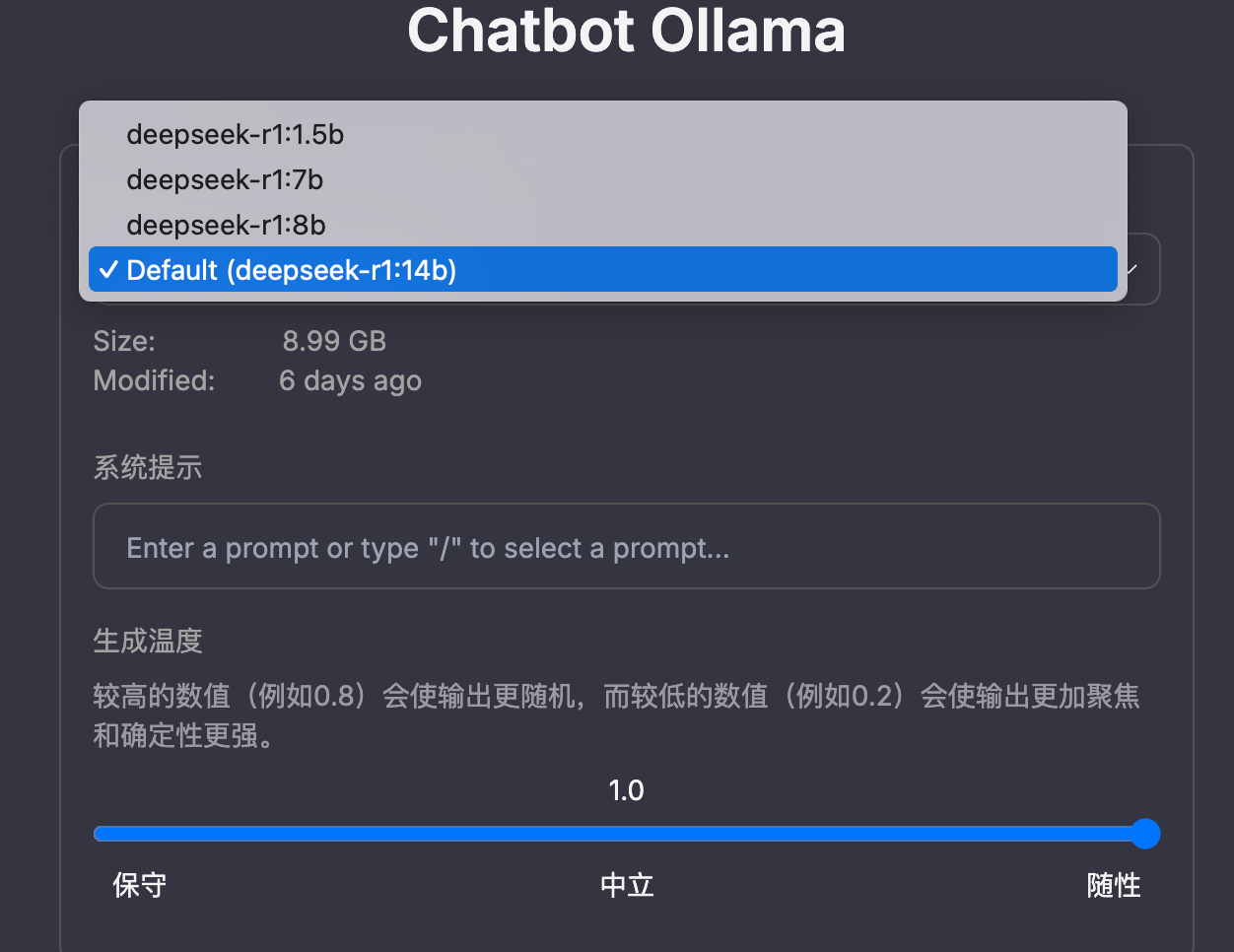Click the Chatbot Ollama title
Screen dimensions: 1234x952
[x=626, y=32]
